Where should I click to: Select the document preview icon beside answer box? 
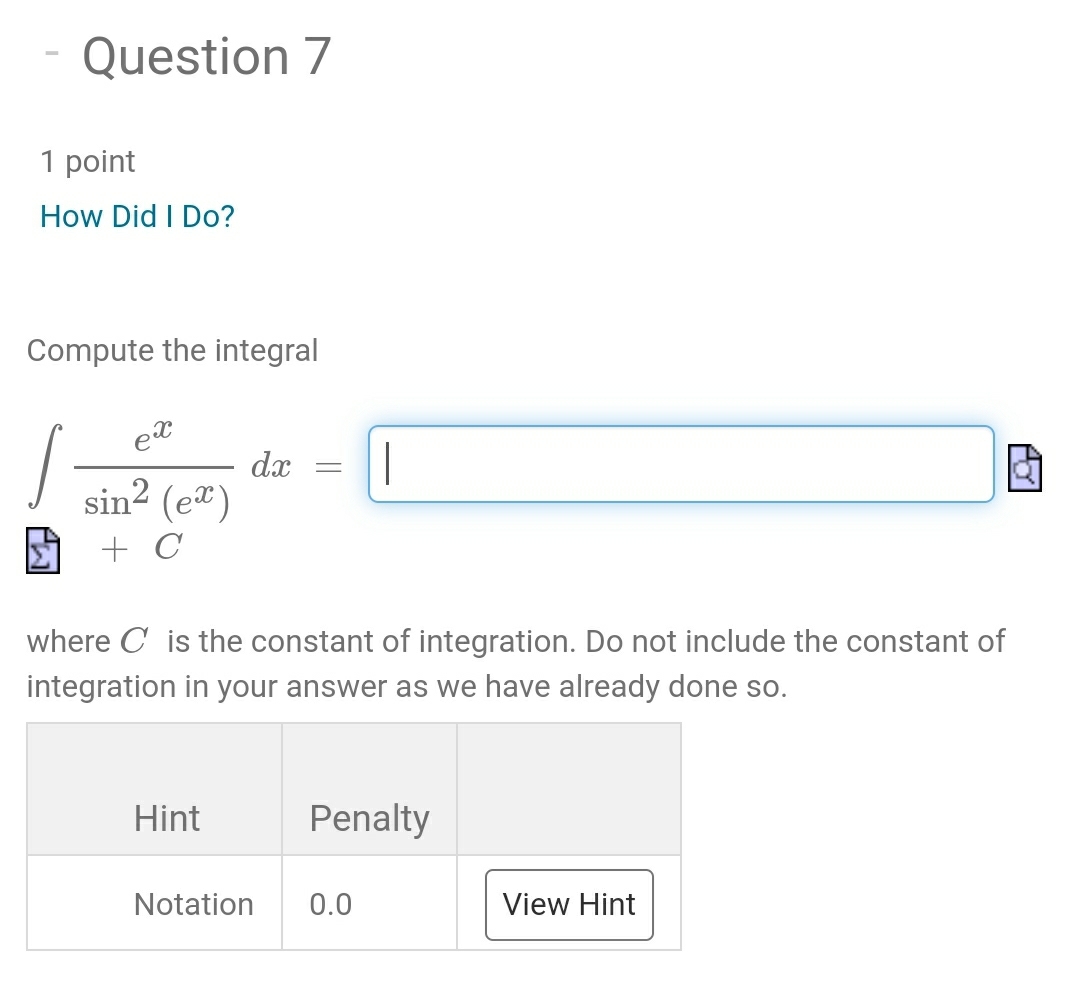coord(1025,466)
